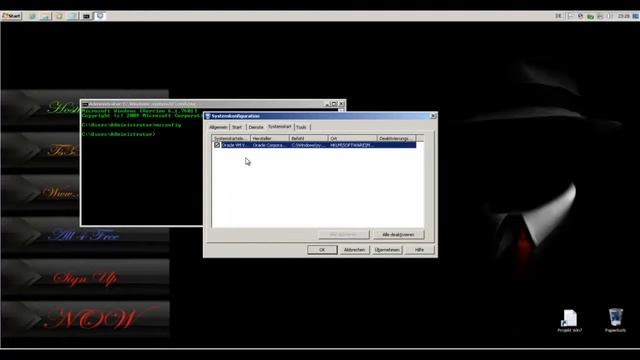The image size is (640, 360).
Task: Click the DE language indicator in tray
Action: (558, 16)
